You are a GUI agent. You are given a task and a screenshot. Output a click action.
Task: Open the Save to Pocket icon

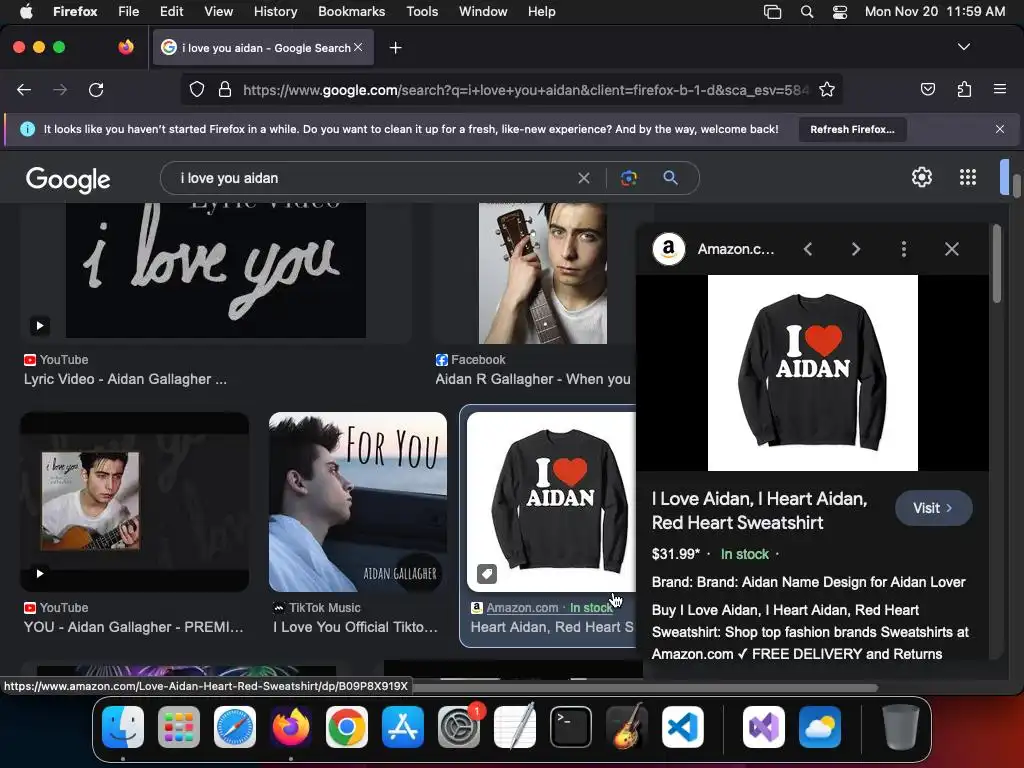[x=927, y=89]
